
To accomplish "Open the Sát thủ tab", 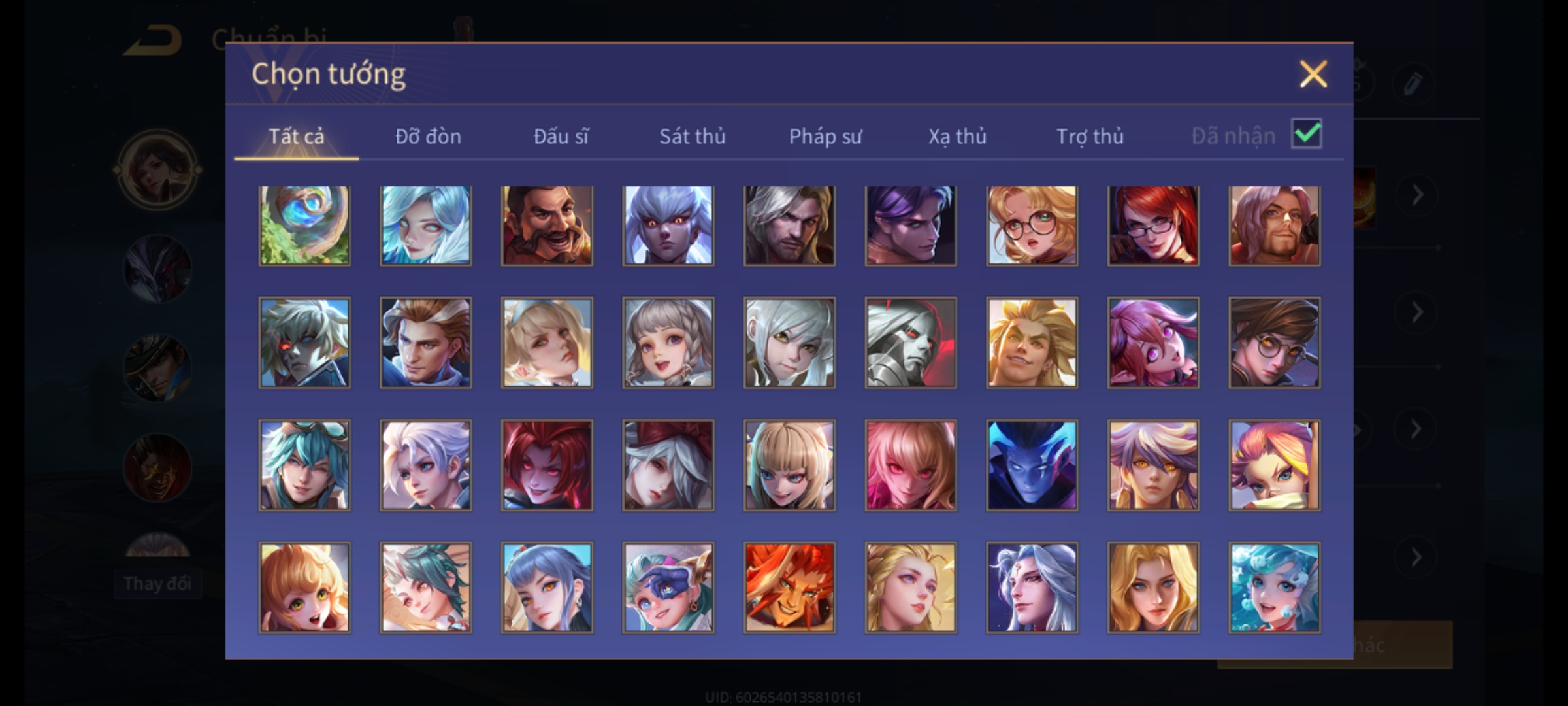I will pos(692,136).
